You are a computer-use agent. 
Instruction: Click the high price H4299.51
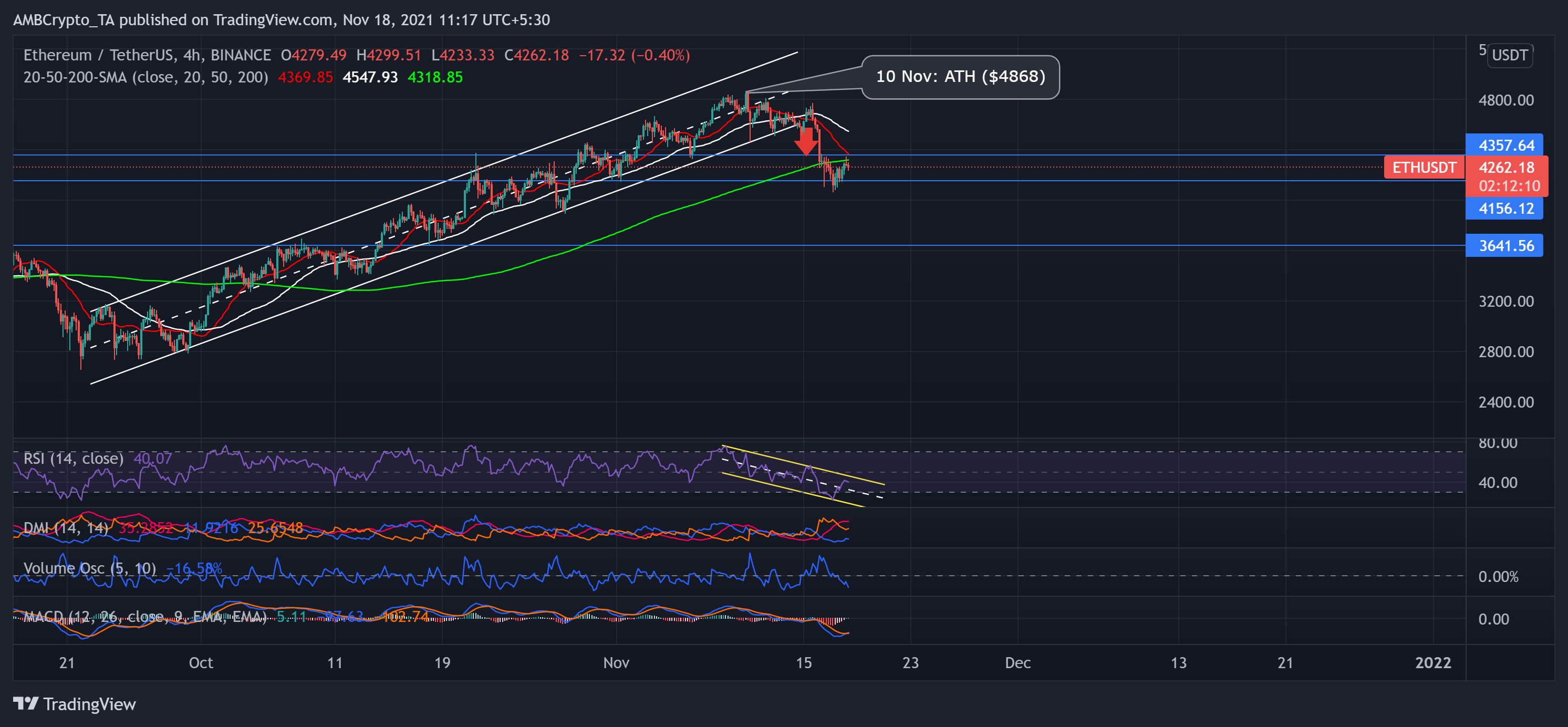(x=388, y=55)
